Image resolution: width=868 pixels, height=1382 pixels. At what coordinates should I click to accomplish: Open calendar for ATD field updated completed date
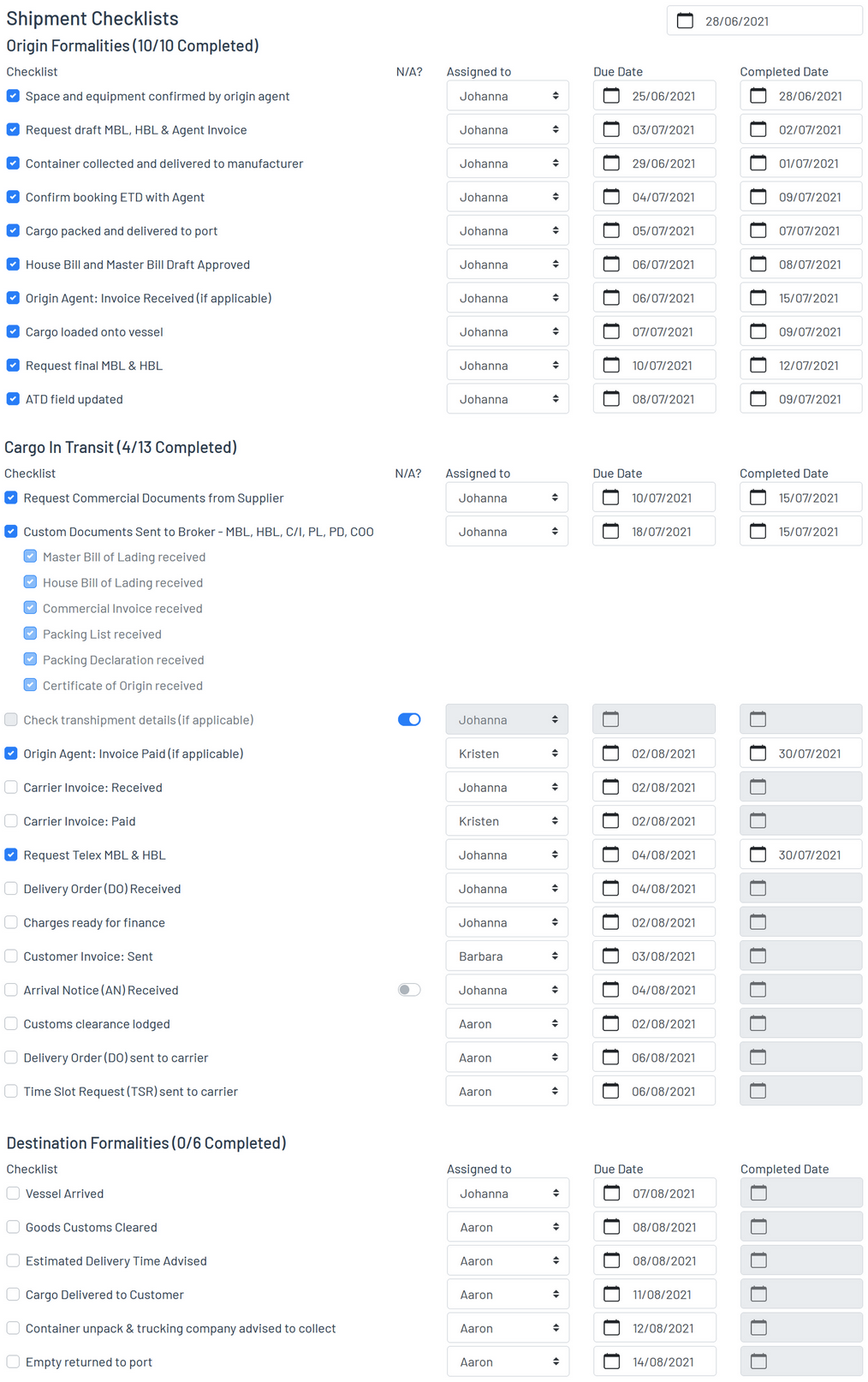[758, 399]
